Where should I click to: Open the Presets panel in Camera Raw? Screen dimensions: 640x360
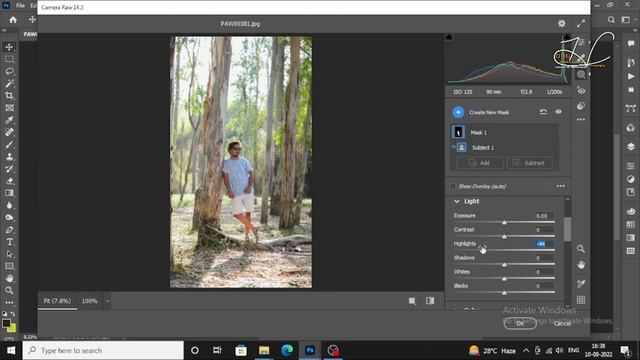[x=581, y=106]
